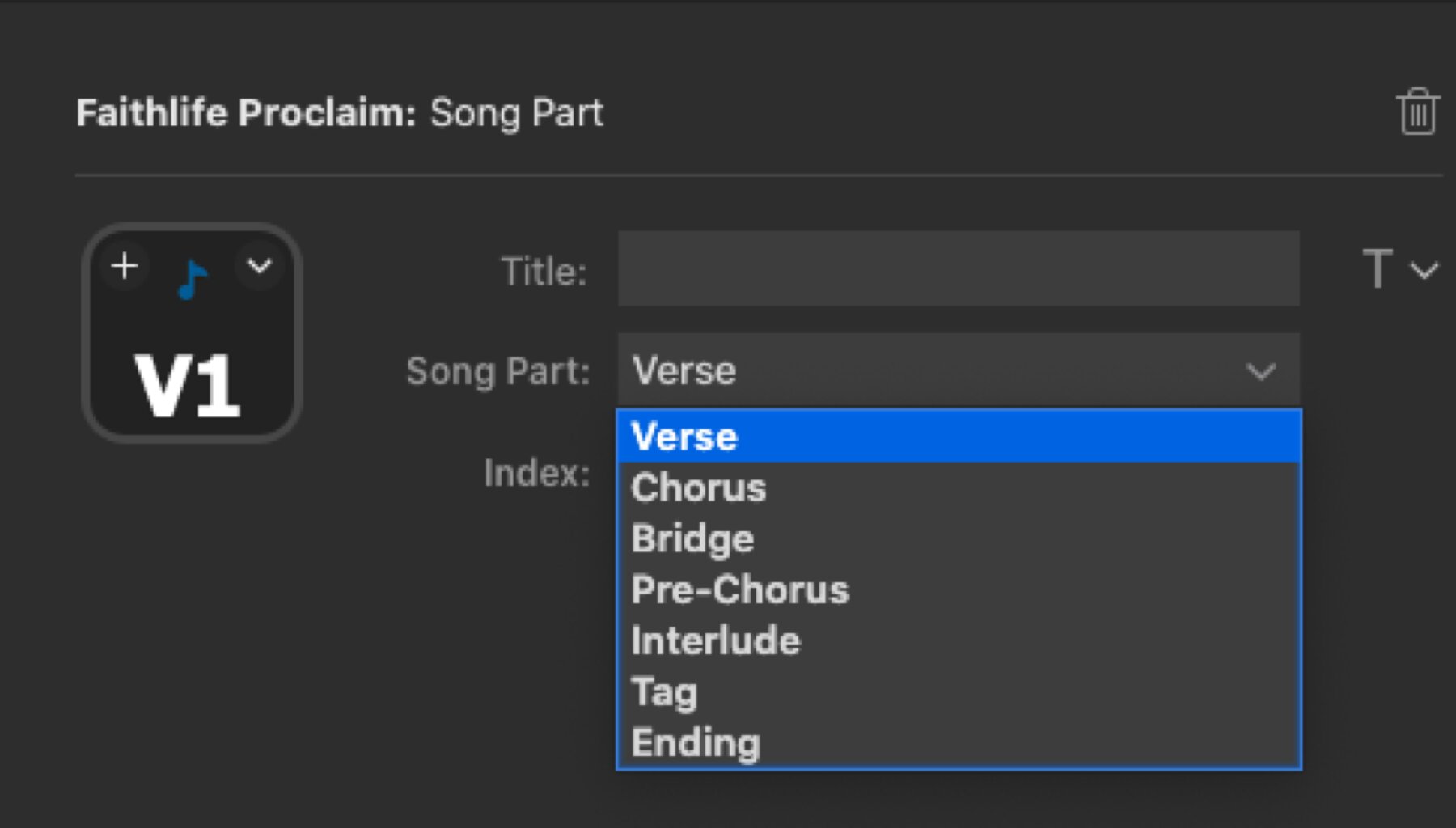This screenshot has height=828, width=1456.
Task: Click the Faithlife Proclaim: Song Part heading
Action: (340, 112)
